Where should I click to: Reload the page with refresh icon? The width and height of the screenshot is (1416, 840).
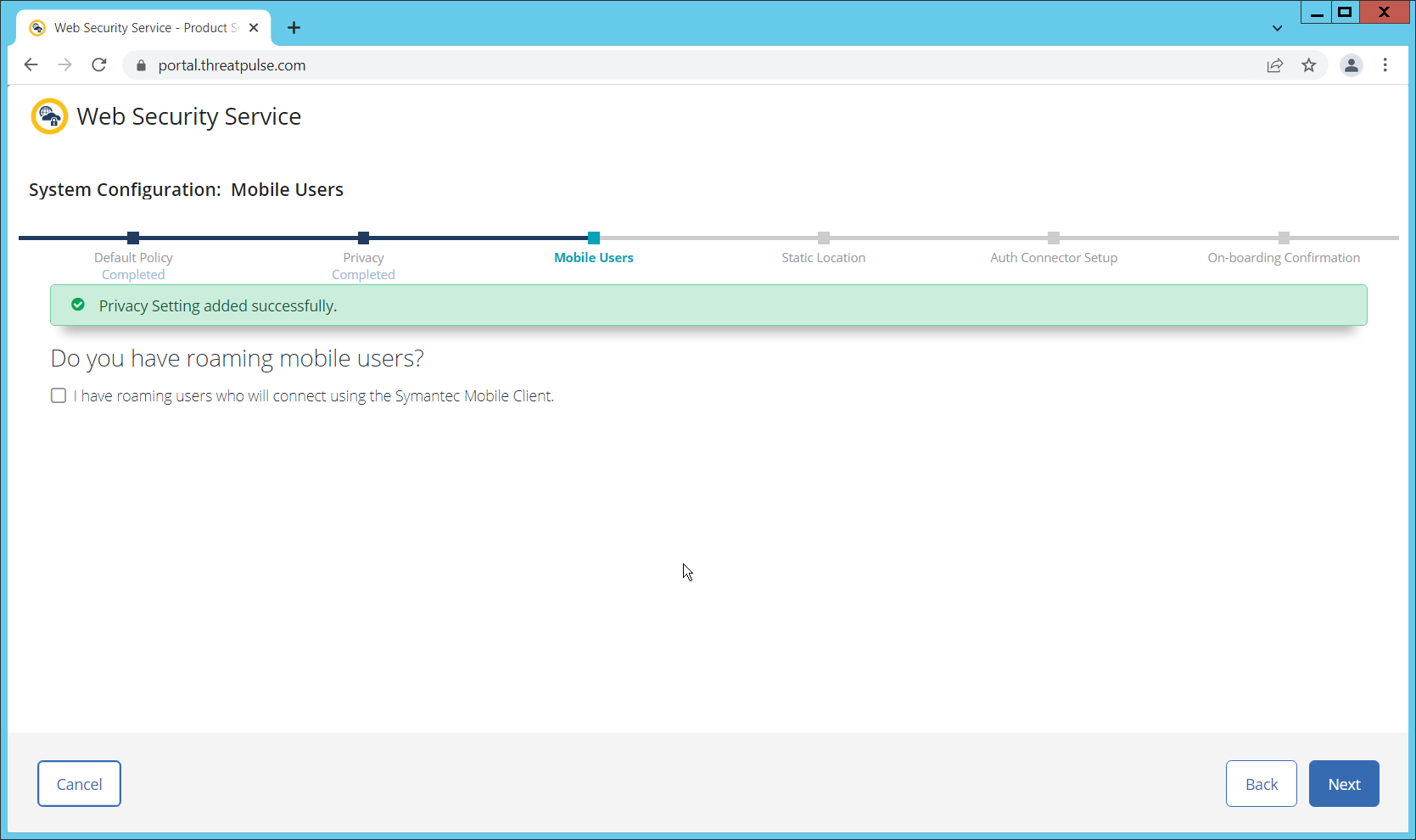[x=99, y=65]
